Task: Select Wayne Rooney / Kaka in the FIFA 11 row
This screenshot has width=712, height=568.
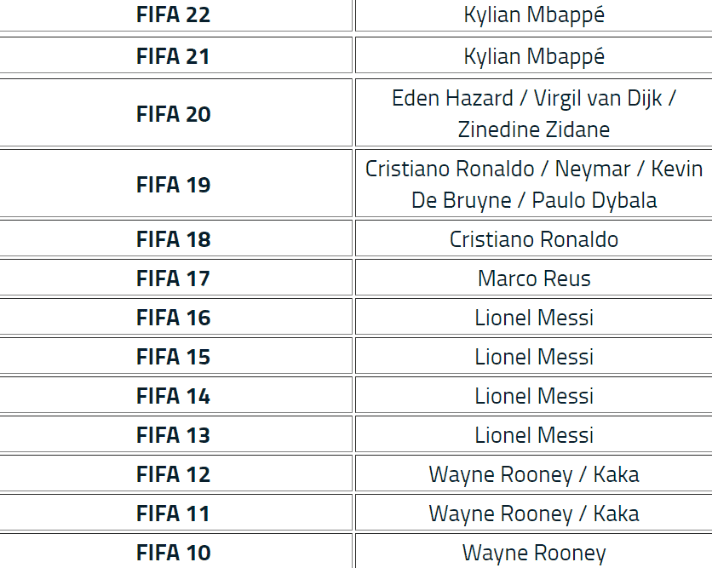Action: coord(534,514)
